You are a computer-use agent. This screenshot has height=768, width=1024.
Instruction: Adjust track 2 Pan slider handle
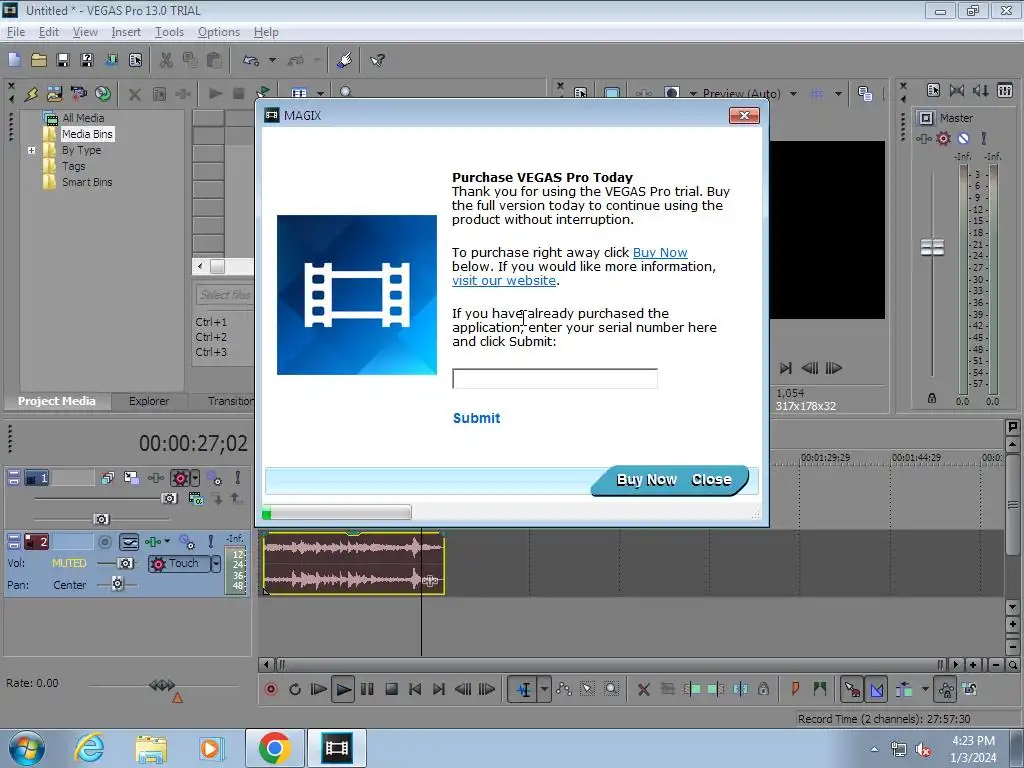click(117, 584)
